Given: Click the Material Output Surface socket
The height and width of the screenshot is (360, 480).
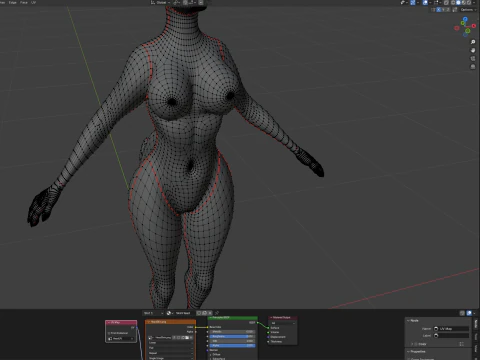Looking at the screenshot, I should pyautogui.click(x=268, y=328).
